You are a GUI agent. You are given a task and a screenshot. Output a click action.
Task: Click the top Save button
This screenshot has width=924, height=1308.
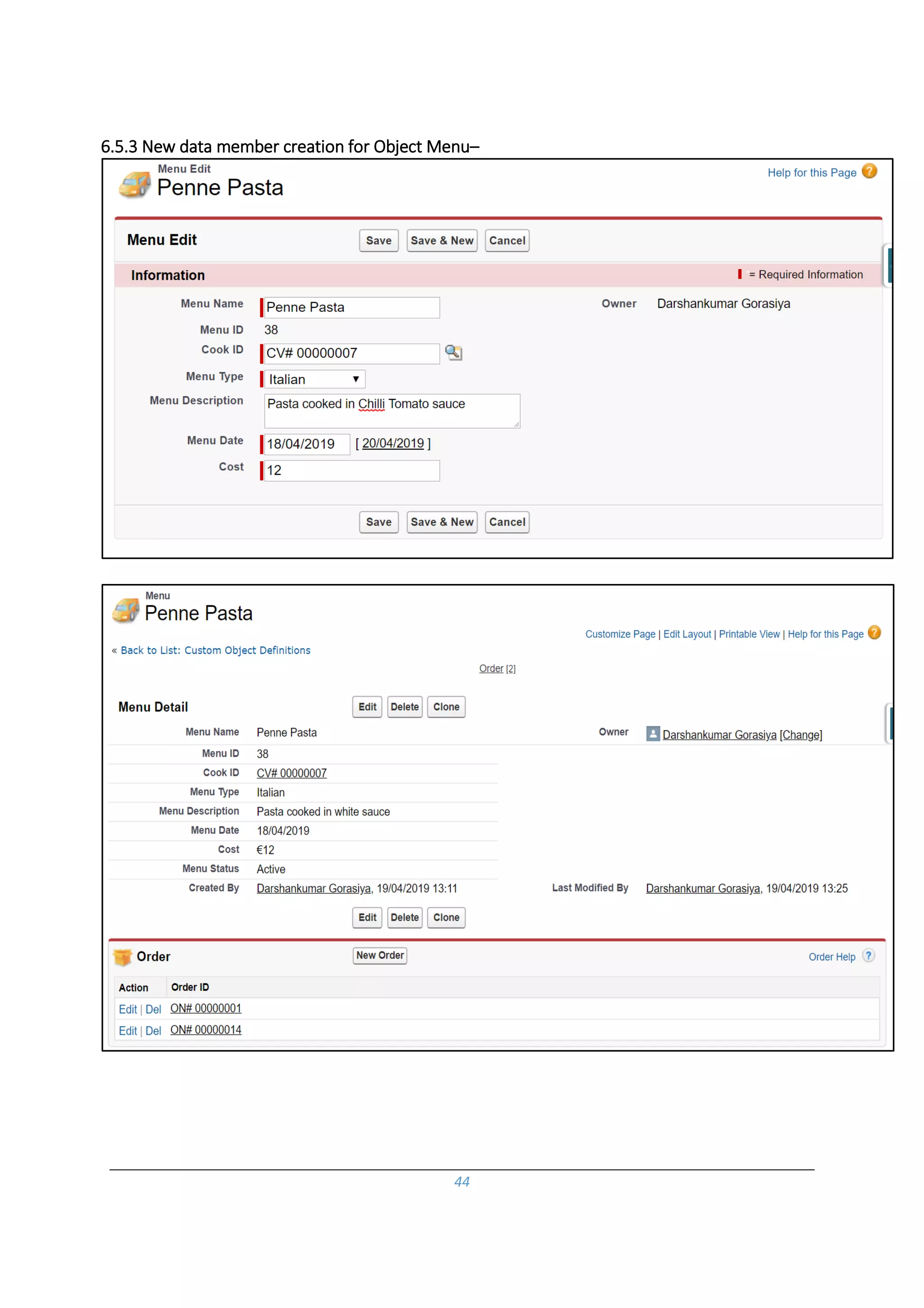coord(379,241)
